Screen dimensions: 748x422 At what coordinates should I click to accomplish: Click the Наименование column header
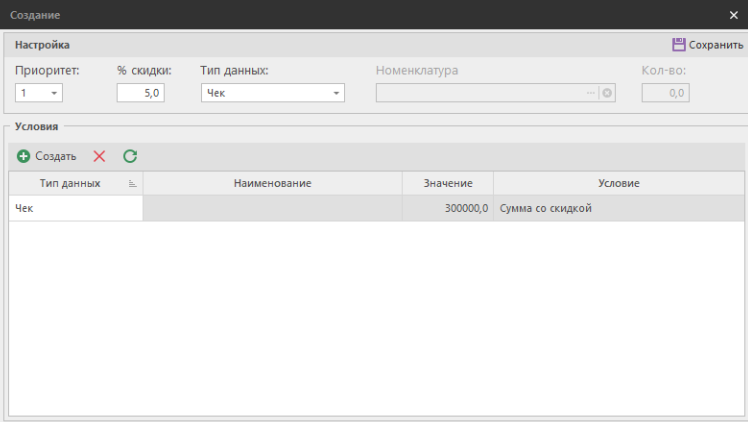(x=272, y=183)
